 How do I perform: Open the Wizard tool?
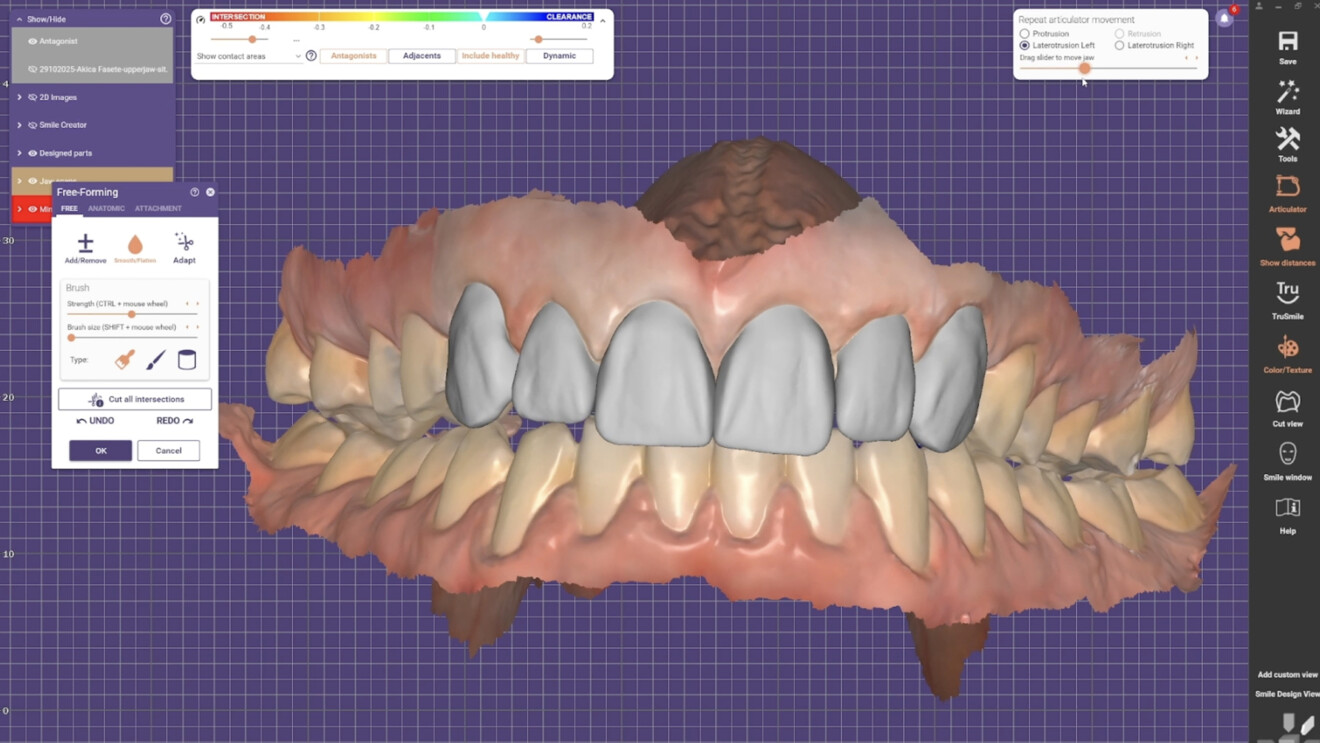click(x=1288, y=92)
